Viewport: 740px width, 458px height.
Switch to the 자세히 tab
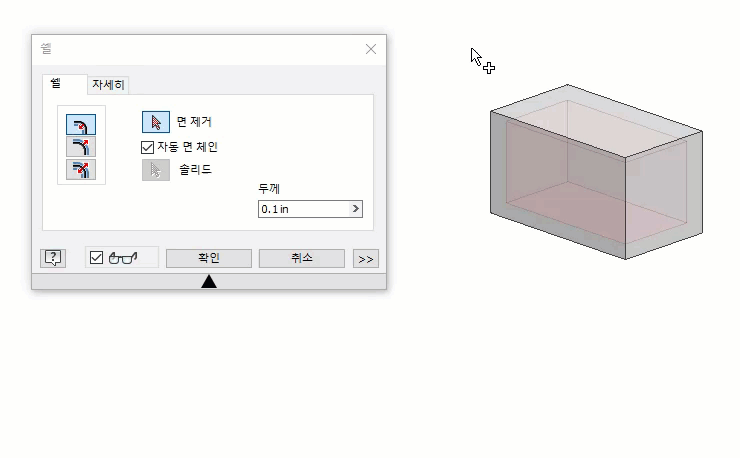coord(108,85)
